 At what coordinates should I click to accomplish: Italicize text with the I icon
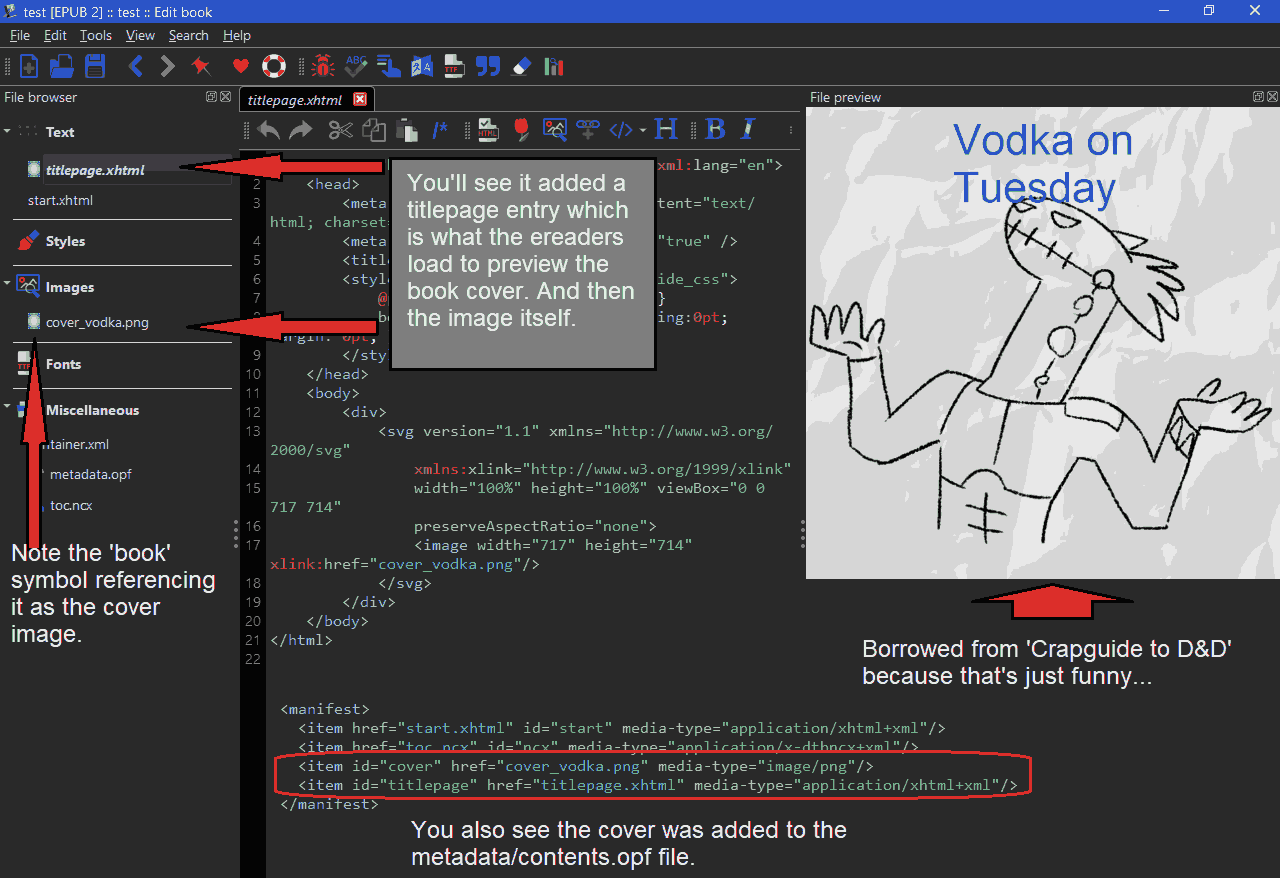tap(747, 129)
